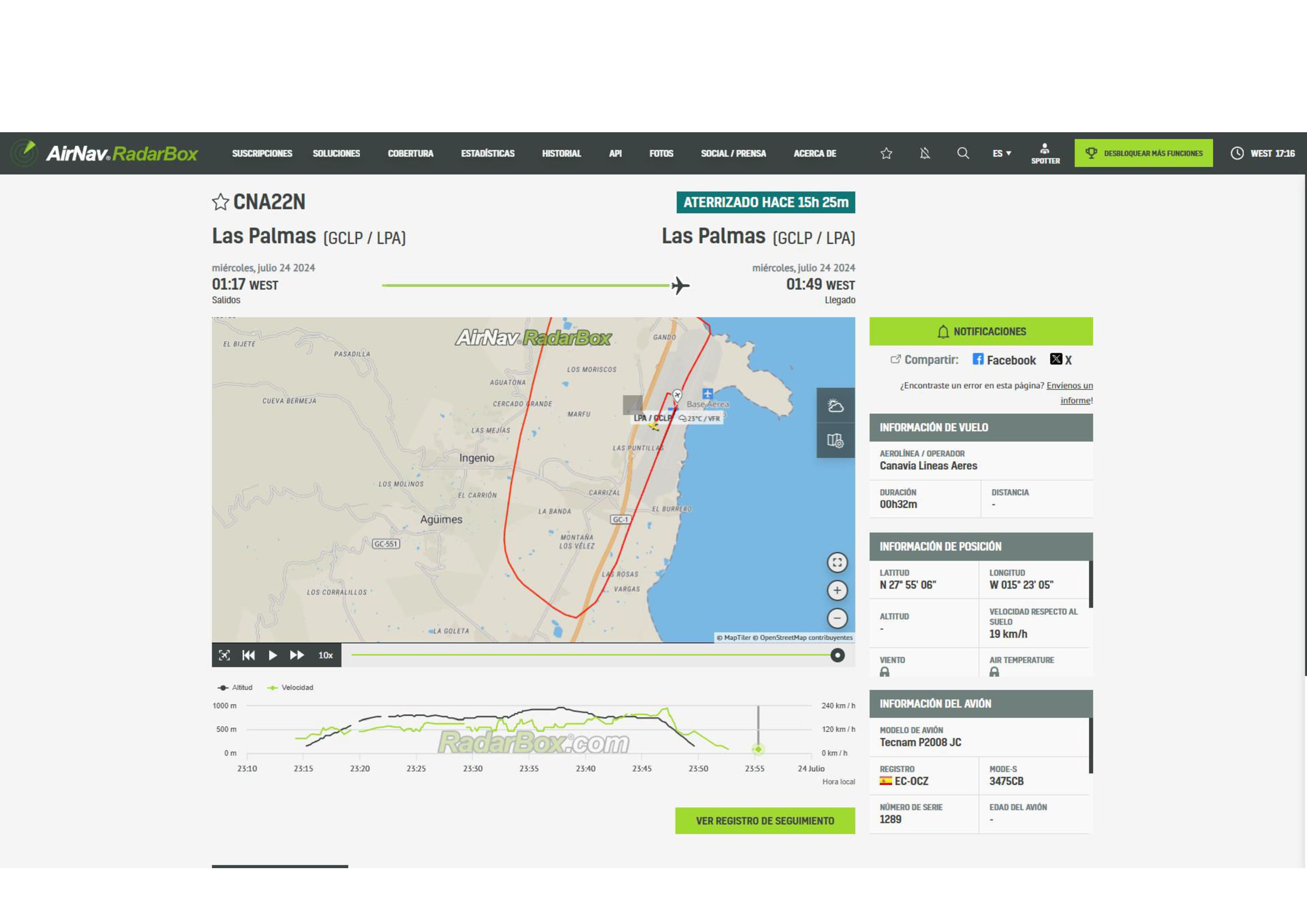
Task: Click the muted notifications bell icon
Action: (924, 153)
